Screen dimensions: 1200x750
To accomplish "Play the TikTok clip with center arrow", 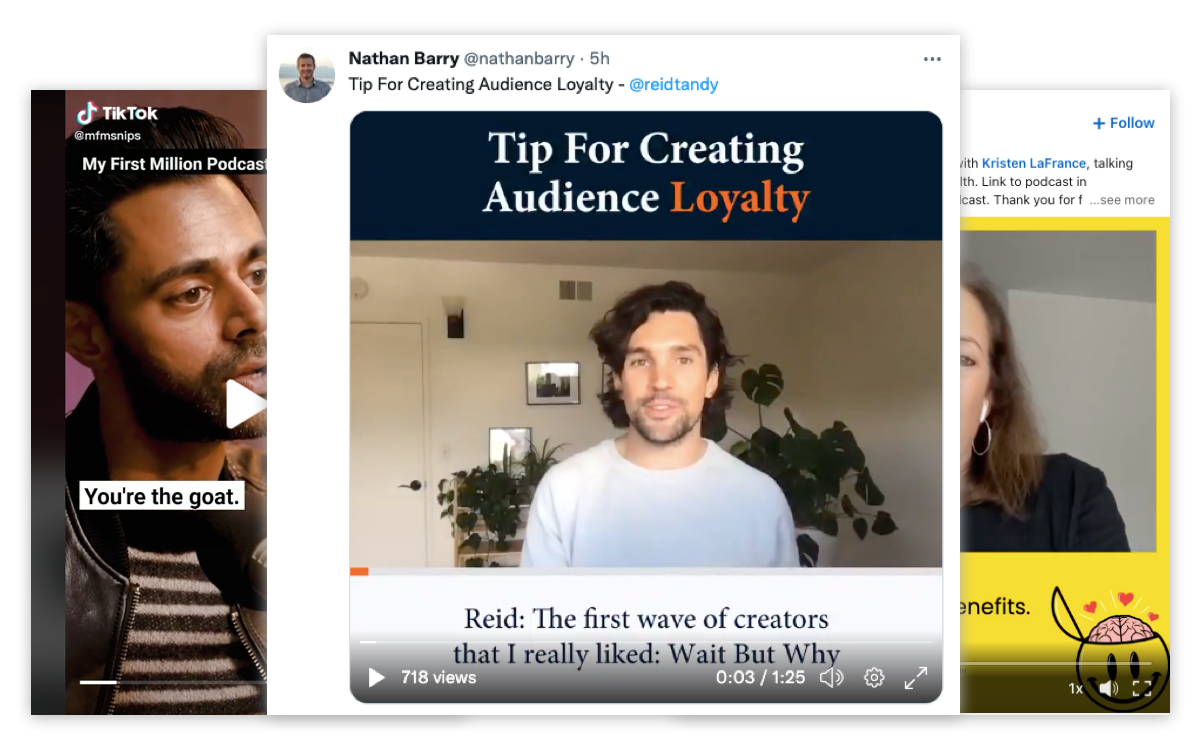I will coord(246,404).
